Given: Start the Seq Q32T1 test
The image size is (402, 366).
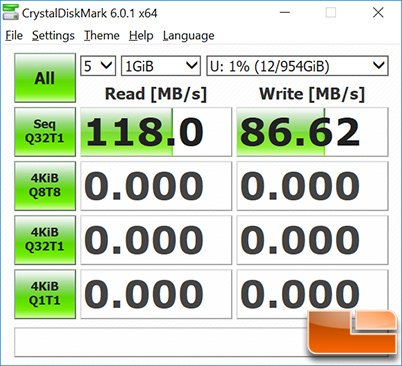Looking at the screenshot, I should click(x=45, y=132).
